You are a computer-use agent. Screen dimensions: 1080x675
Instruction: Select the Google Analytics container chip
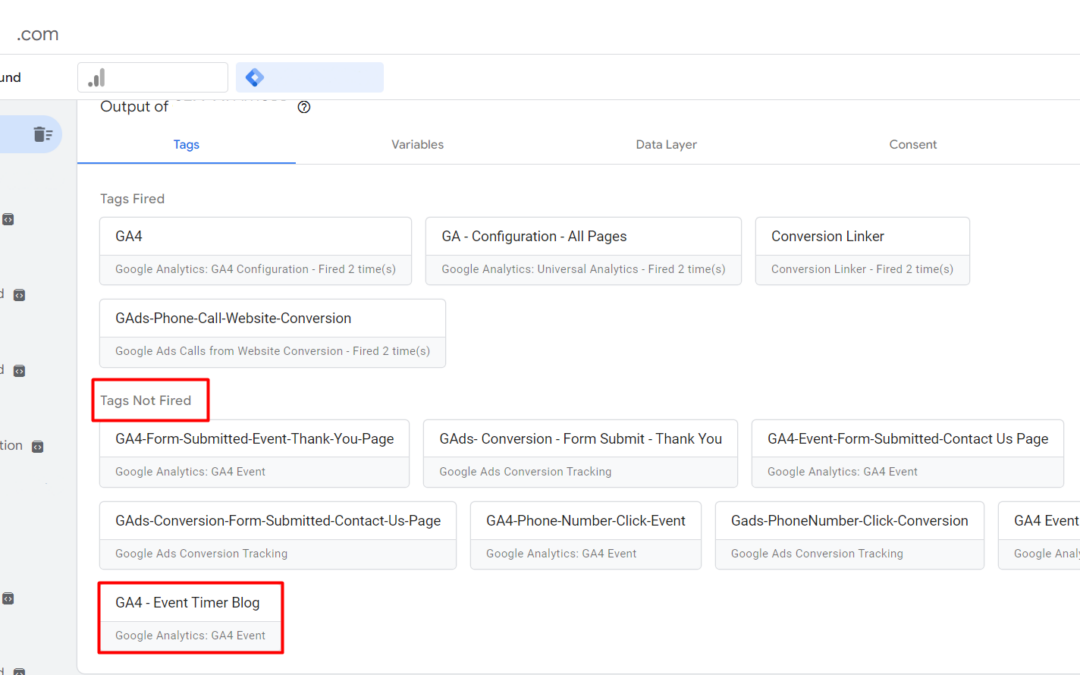point(152,78)
